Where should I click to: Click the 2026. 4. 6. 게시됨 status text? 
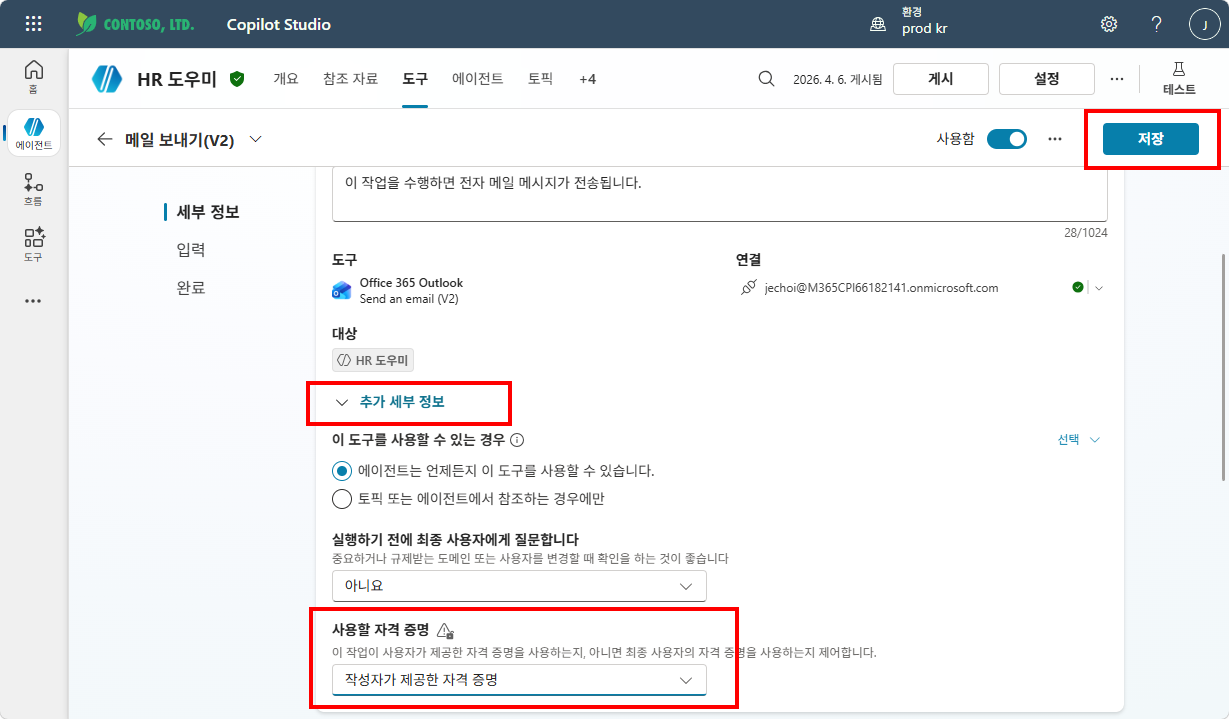(837, 79)
